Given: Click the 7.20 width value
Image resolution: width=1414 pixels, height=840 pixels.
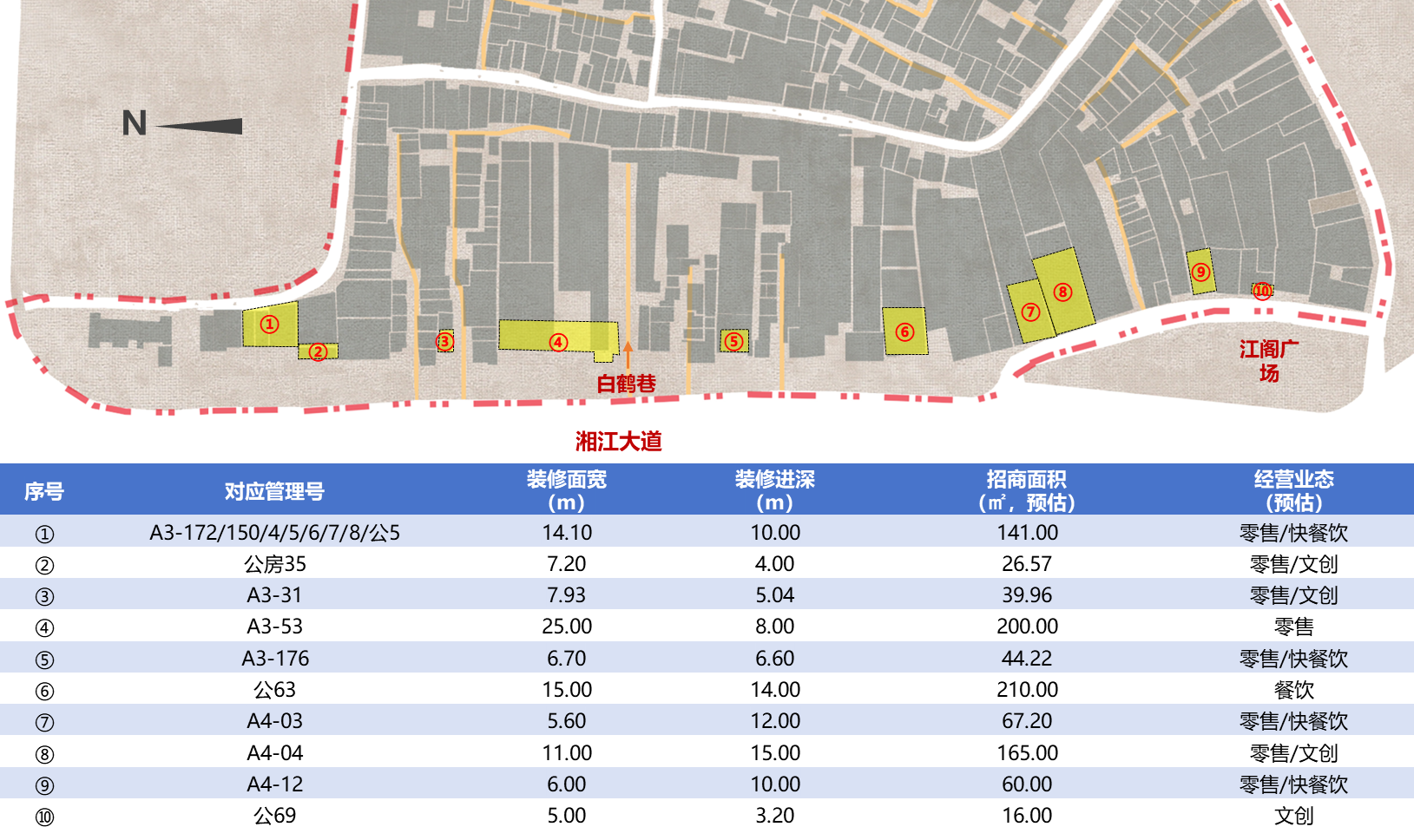Looking at the screenshot, I should 567,564.
